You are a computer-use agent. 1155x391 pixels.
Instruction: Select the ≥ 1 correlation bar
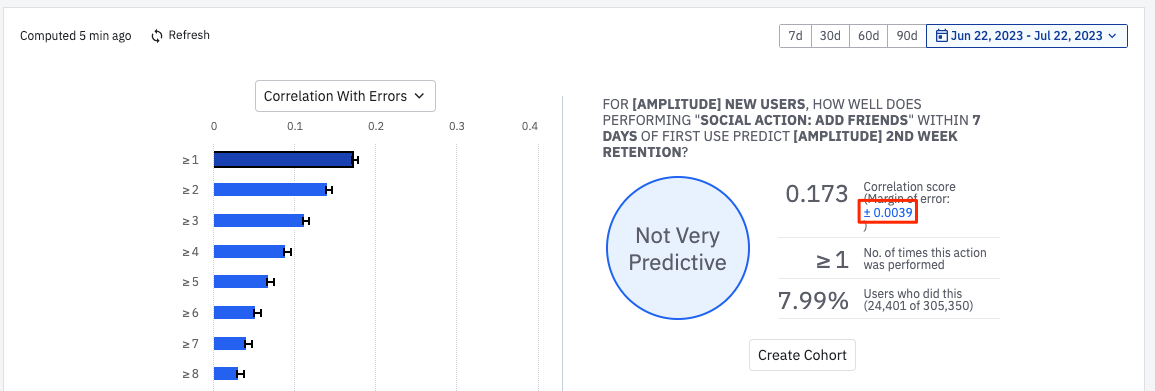point(284,159)
